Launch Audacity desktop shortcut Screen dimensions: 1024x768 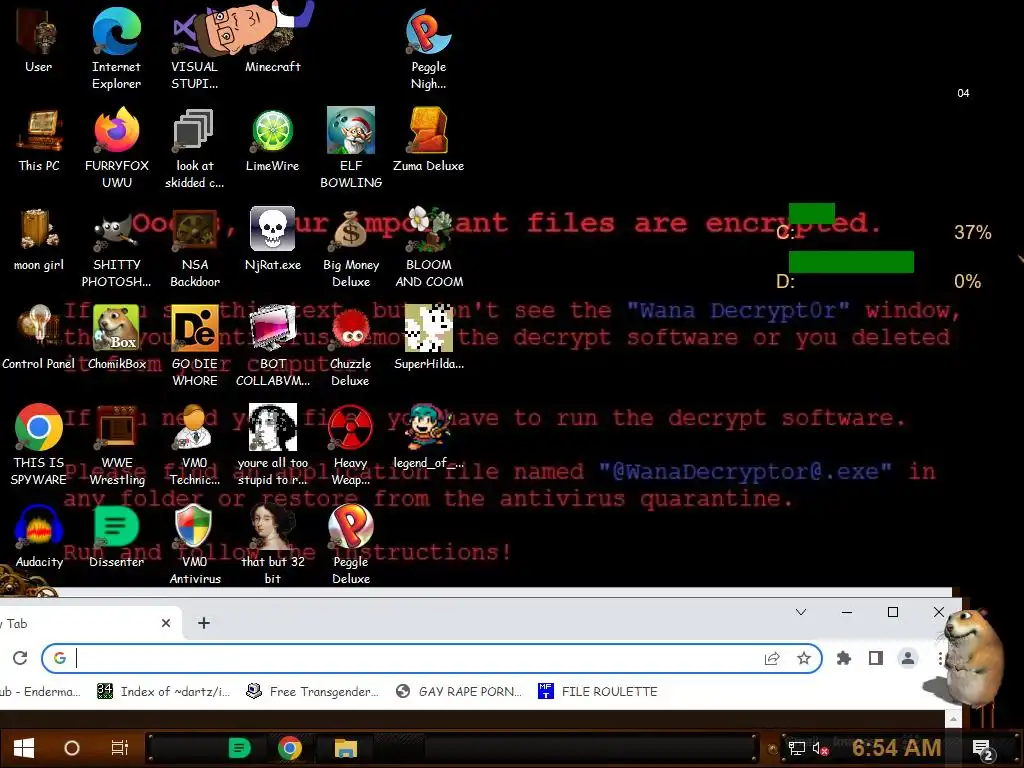coord(39,536)
